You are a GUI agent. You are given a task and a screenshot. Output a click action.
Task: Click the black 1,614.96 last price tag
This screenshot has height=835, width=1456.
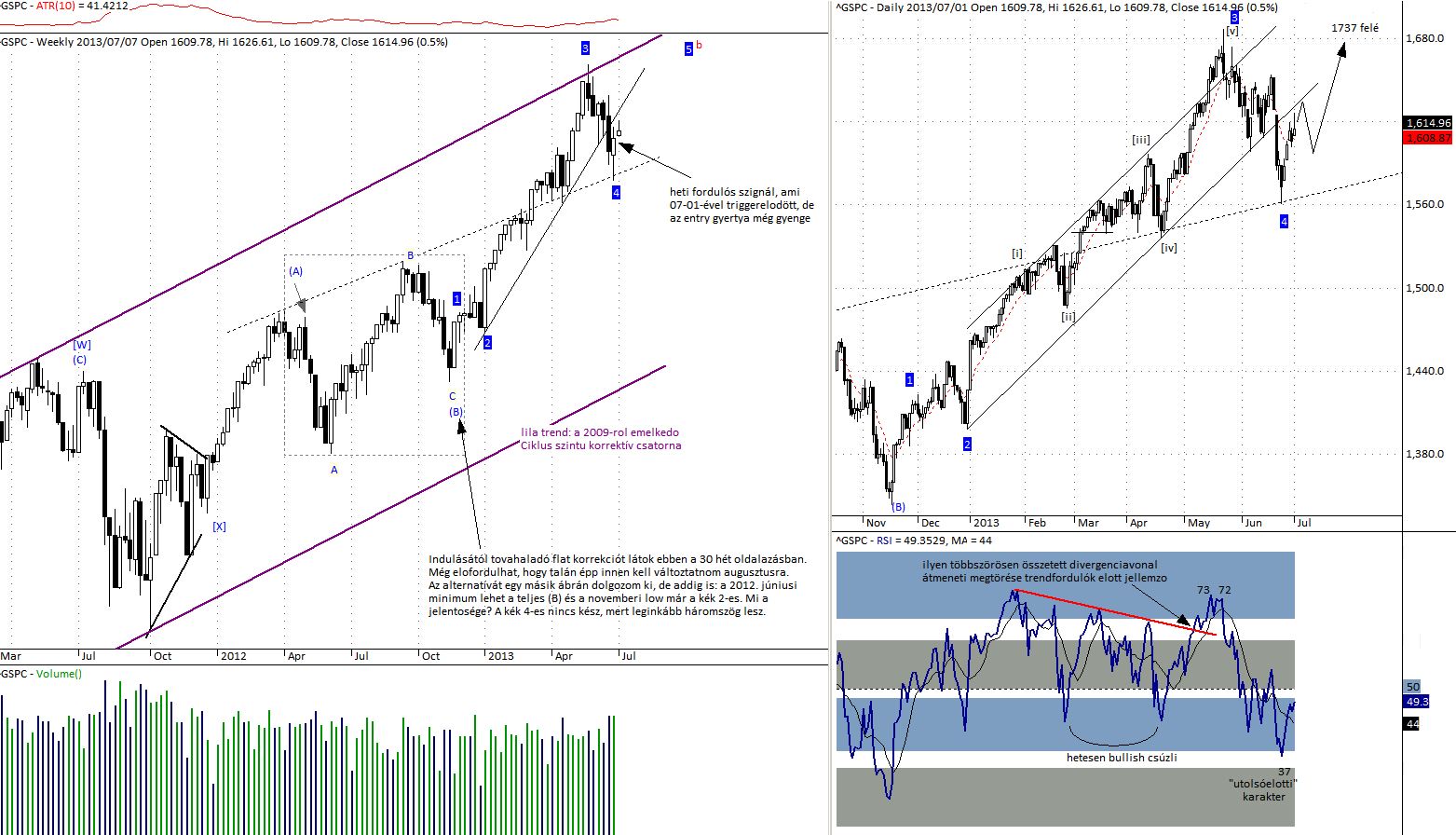[1429, 123]
